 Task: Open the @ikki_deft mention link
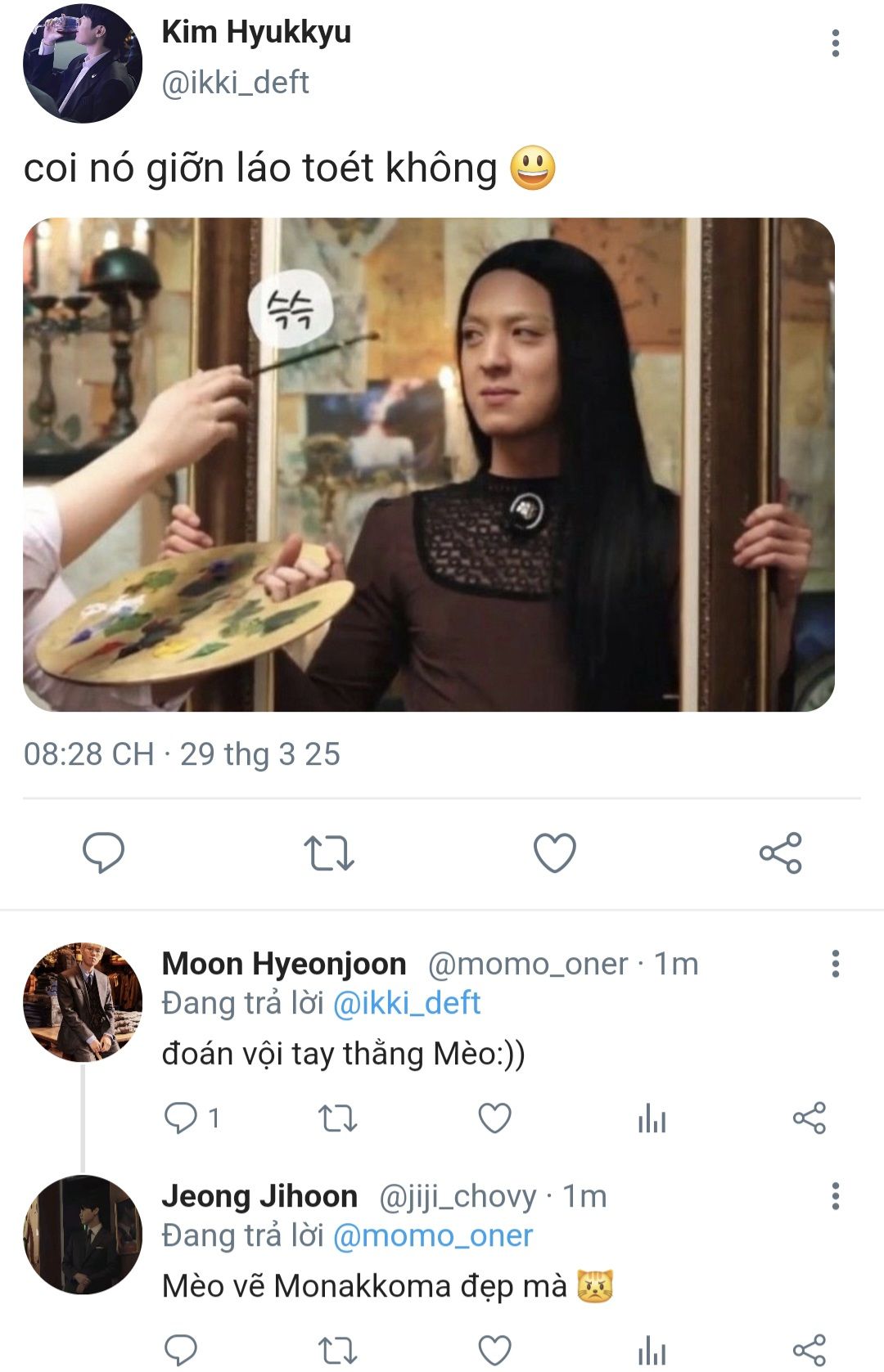coord(407,1003)
